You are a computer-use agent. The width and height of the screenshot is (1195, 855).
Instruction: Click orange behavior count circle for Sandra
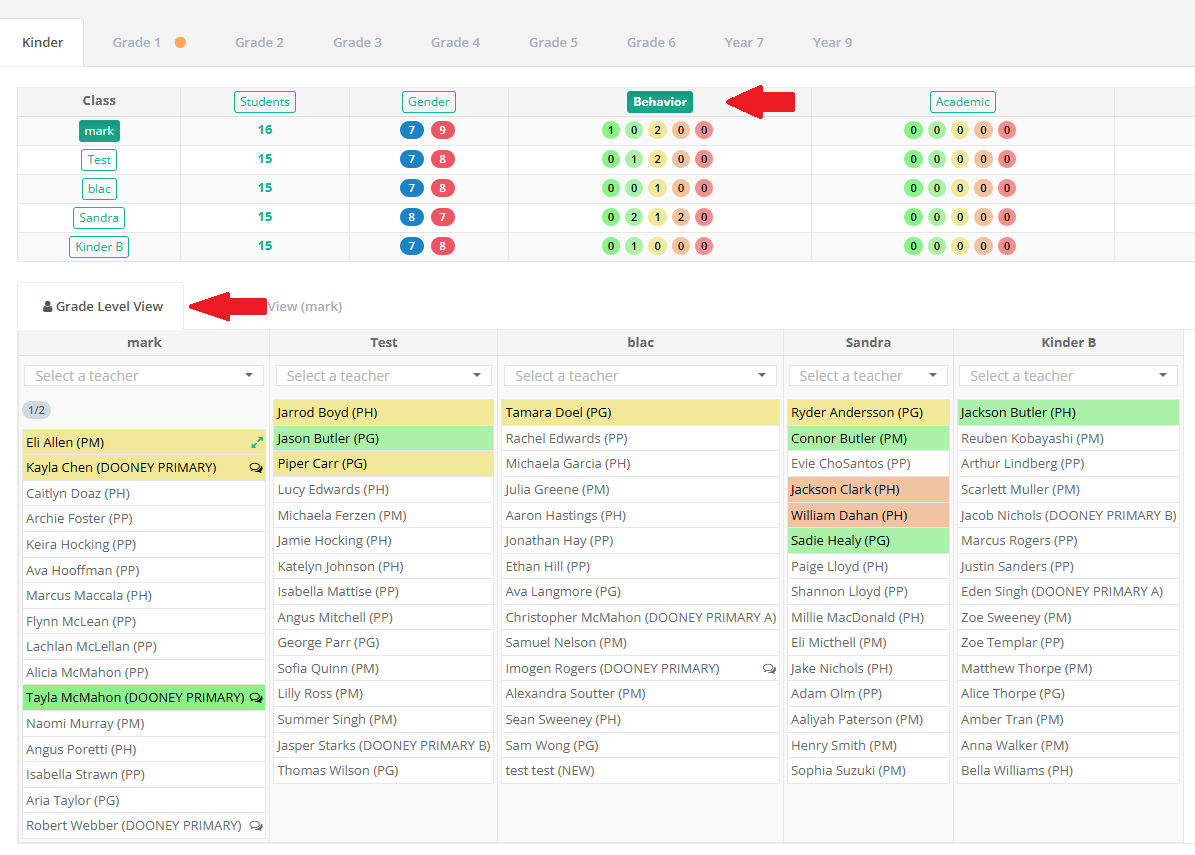[x=681, y=217]
